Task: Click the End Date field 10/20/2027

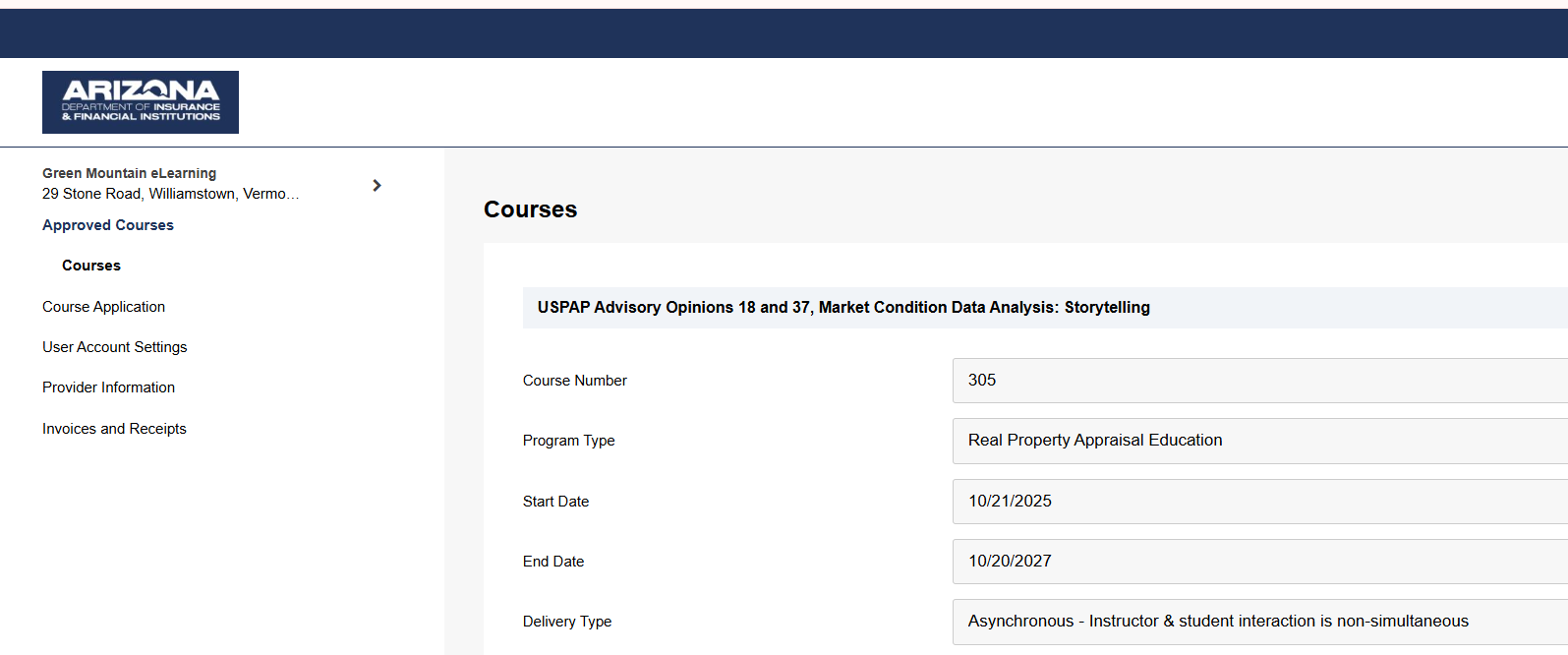Action: pyautogui.click(x=1258, y=562)
